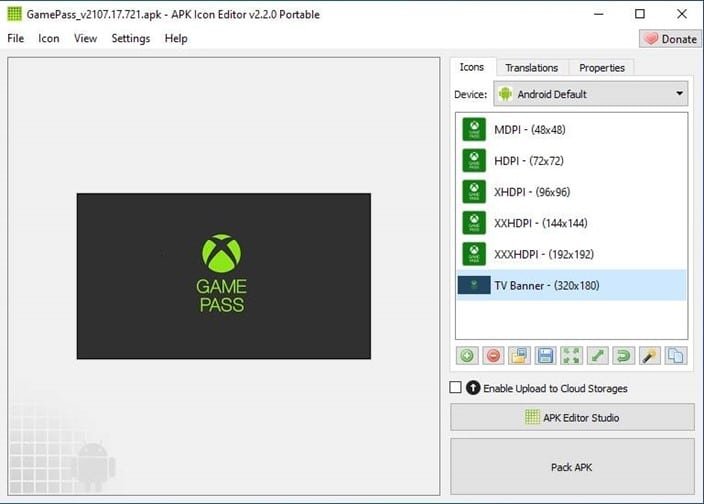Save the icon with floppy disk button
Image resolution: width=704 pixels, height=504 pixels.
[546, 356]
